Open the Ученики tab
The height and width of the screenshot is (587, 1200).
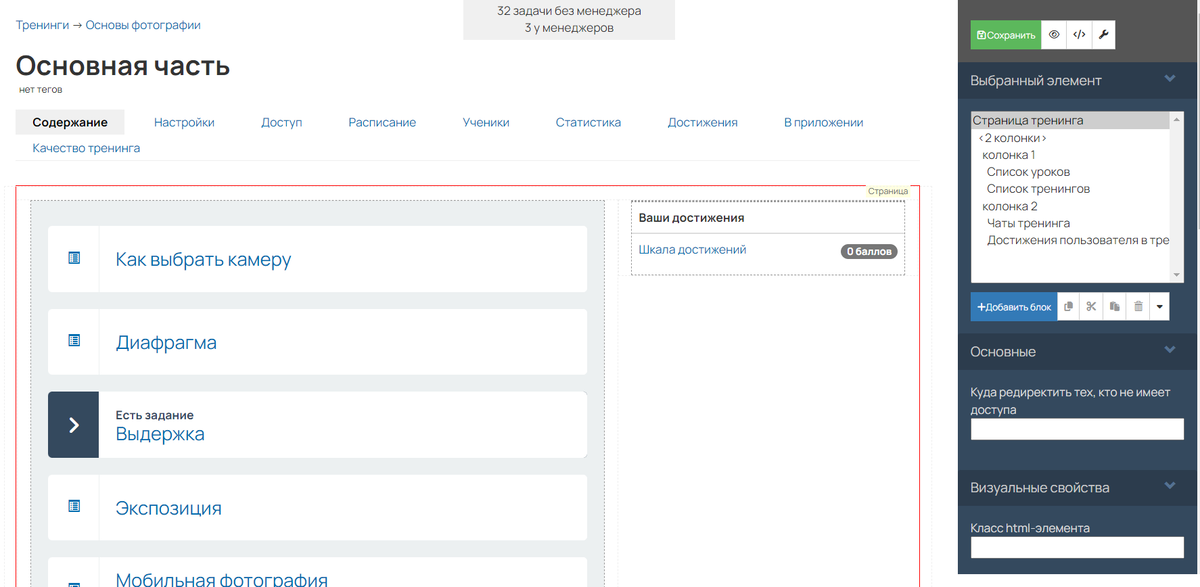pyautogui.click(x=486, y=122)
